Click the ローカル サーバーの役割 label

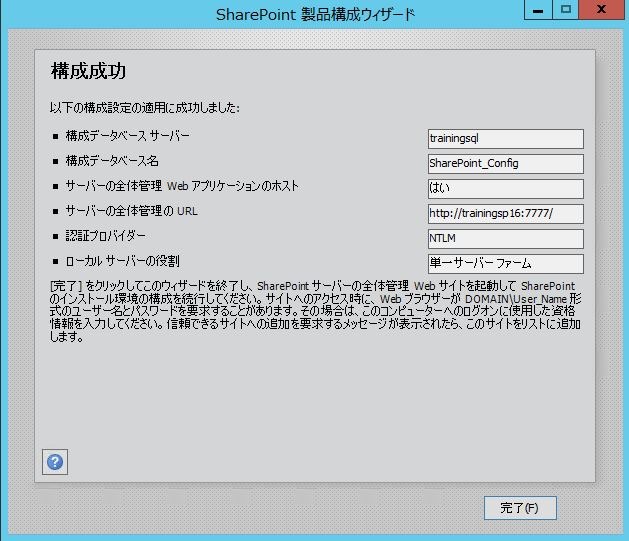pos(122,261)
